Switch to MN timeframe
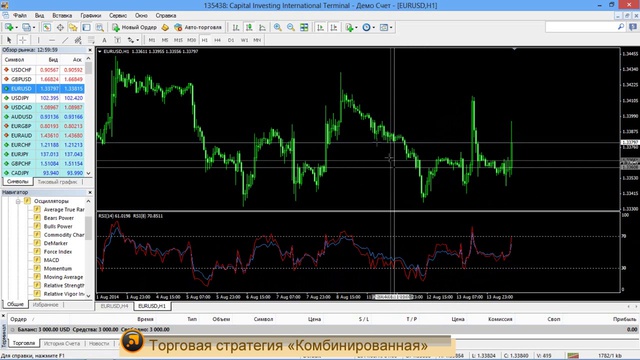The height and width of the screenshot is (360, 640). pos(257,40)
